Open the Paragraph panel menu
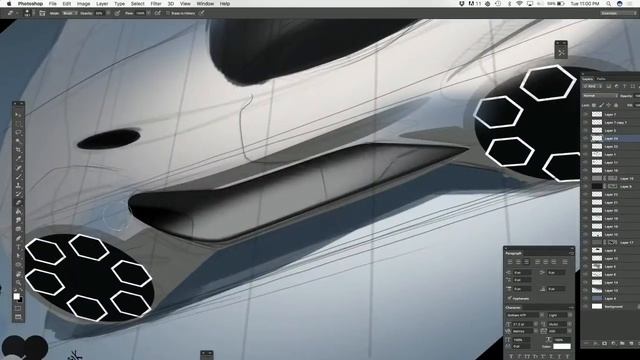The height and width of the screenshot is (360, 640). pos(571,253)
